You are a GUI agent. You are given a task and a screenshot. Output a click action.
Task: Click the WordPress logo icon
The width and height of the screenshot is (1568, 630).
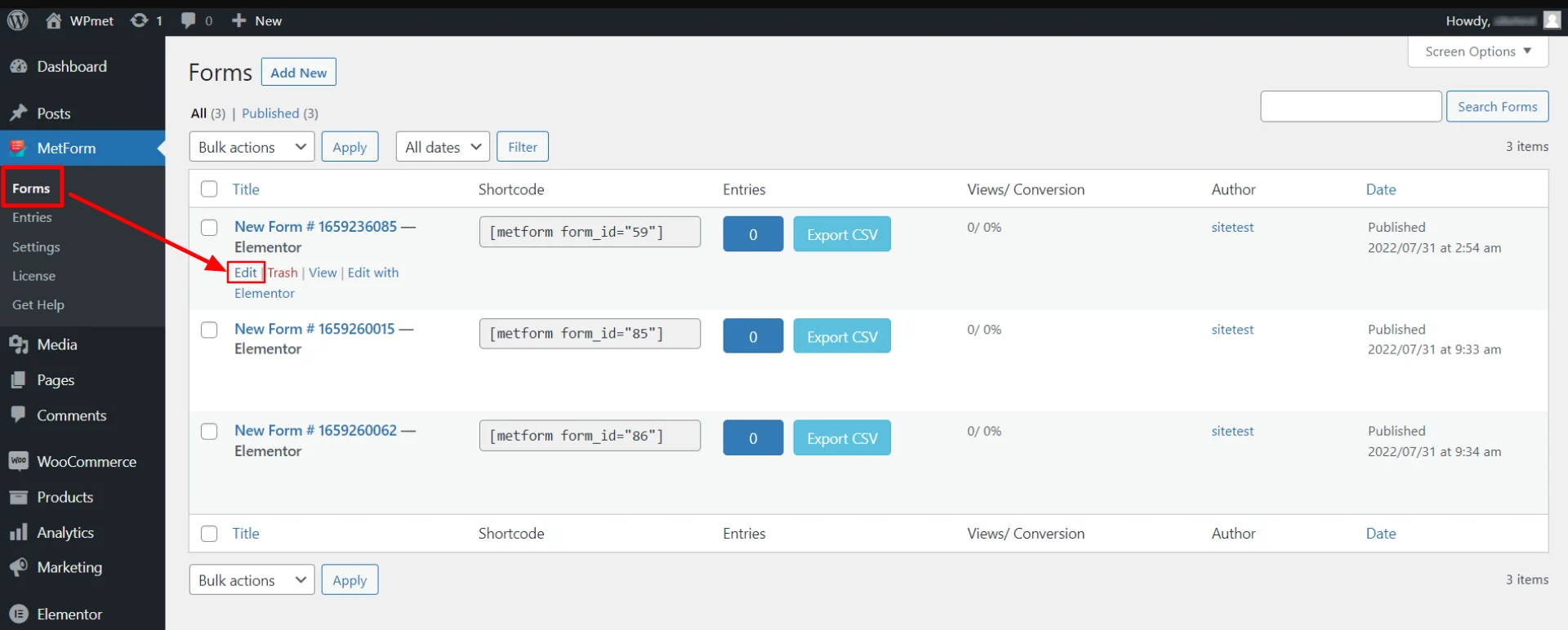(x=18, y=20)
